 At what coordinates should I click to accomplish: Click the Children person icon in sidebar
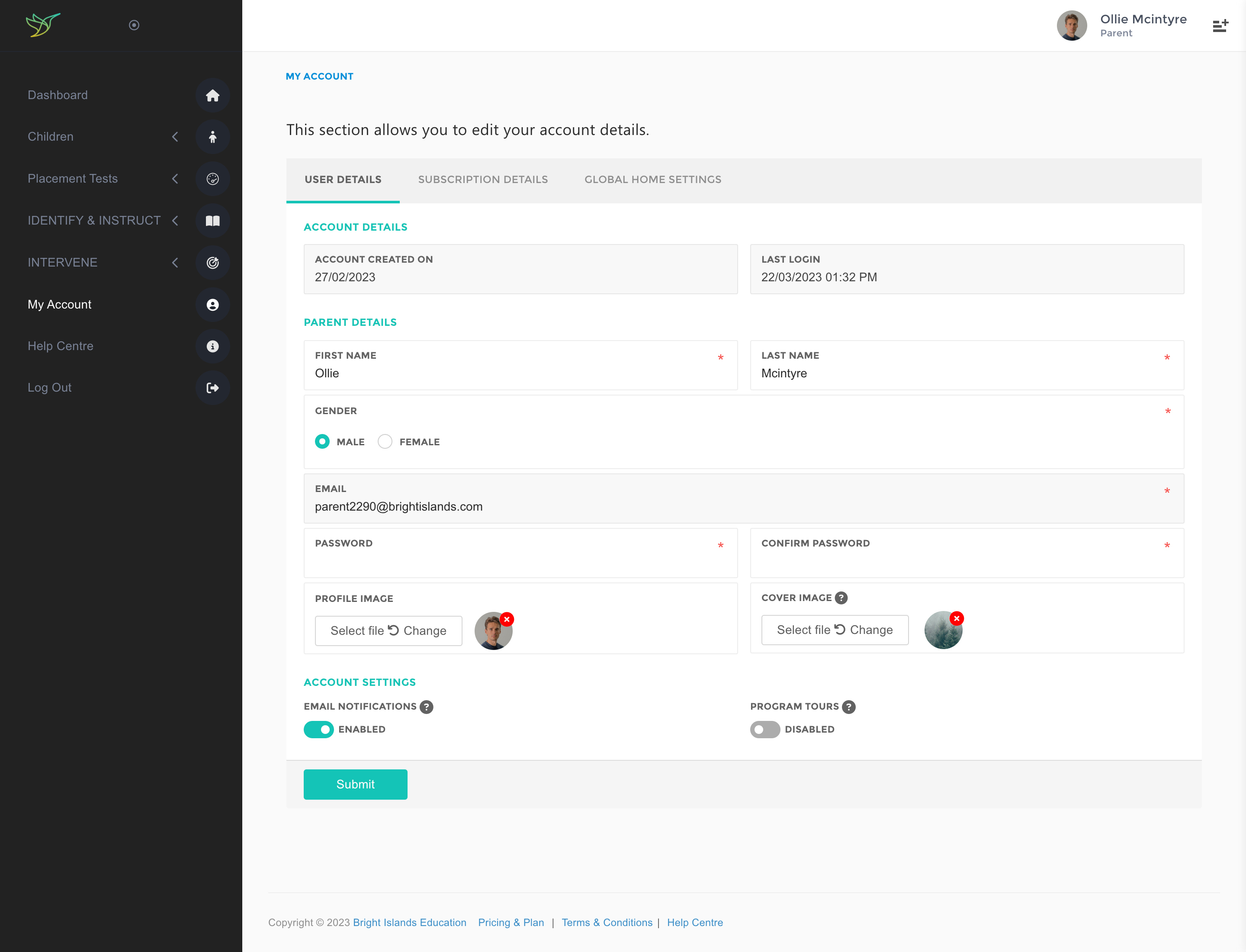tap(212, 137)
